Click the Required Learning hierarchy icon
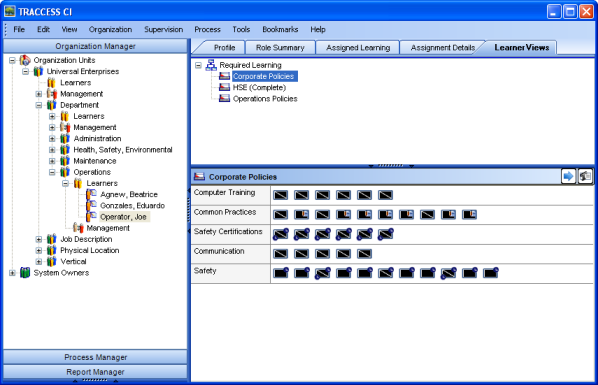Viewport: 598px width, 385px height. pos(211,65)
